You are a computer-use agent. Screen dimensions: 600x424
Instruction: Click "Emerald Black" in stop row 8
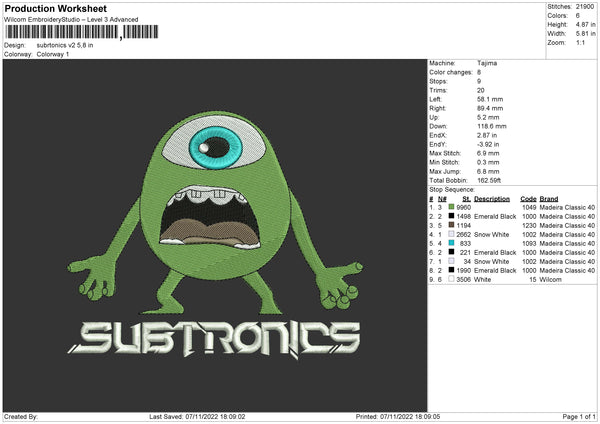coord(495,271)
